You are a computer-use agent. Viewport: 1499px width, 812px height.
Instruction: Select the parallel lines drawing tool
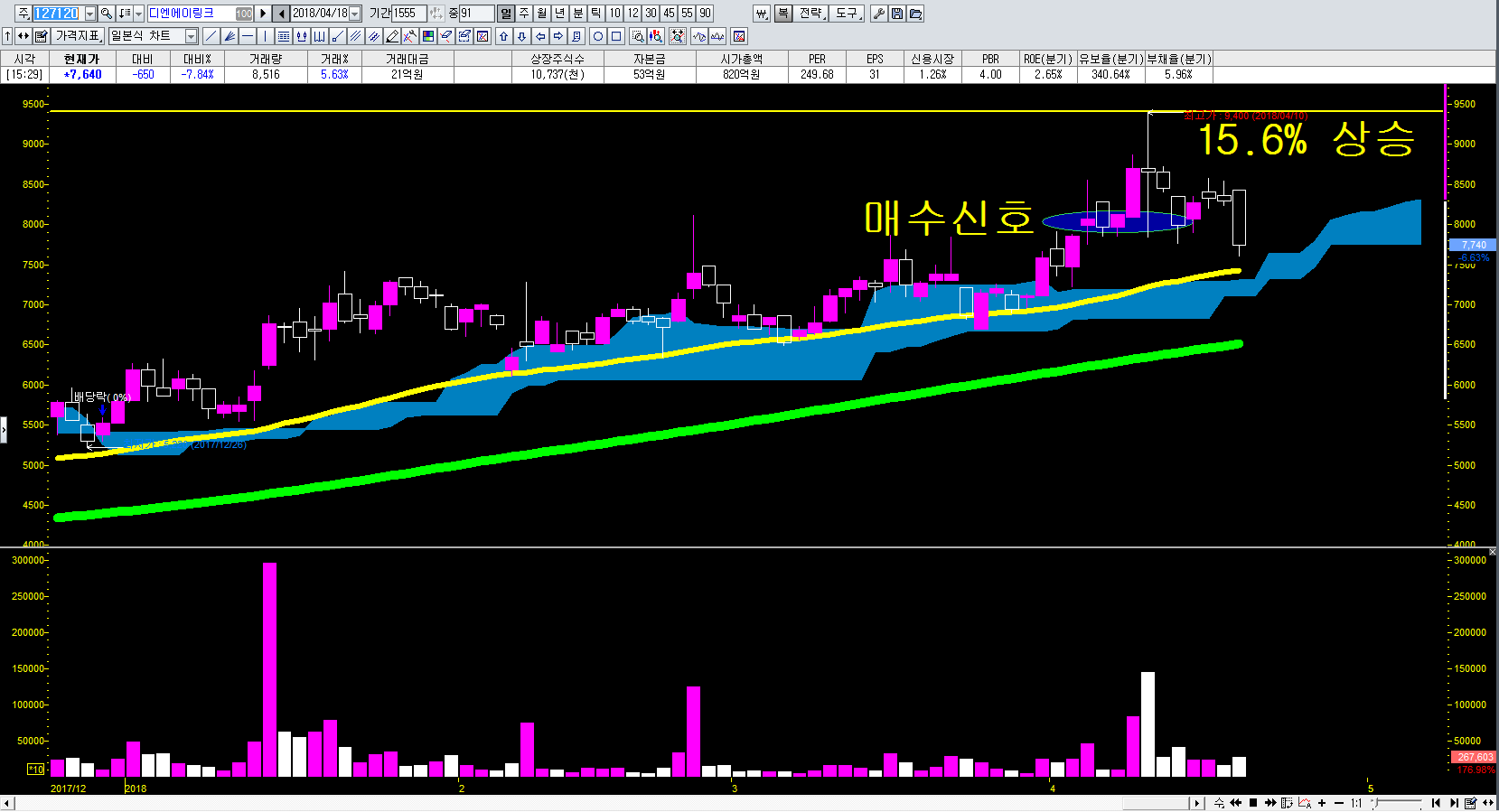click(355, 36)
